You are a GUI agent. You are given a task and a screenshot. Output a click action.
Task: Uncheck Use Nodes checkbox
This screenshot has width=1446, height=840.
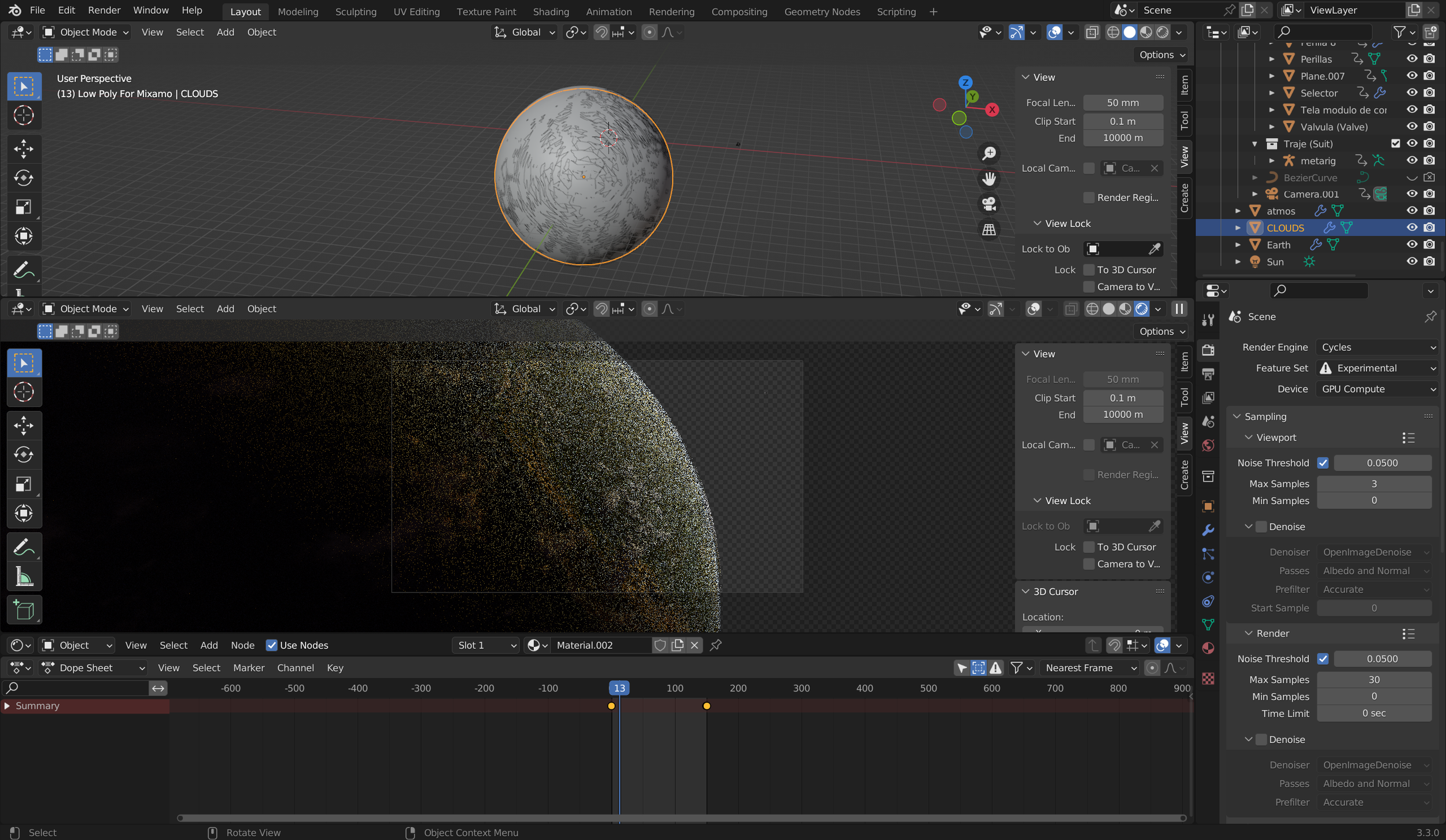point(271,645)
